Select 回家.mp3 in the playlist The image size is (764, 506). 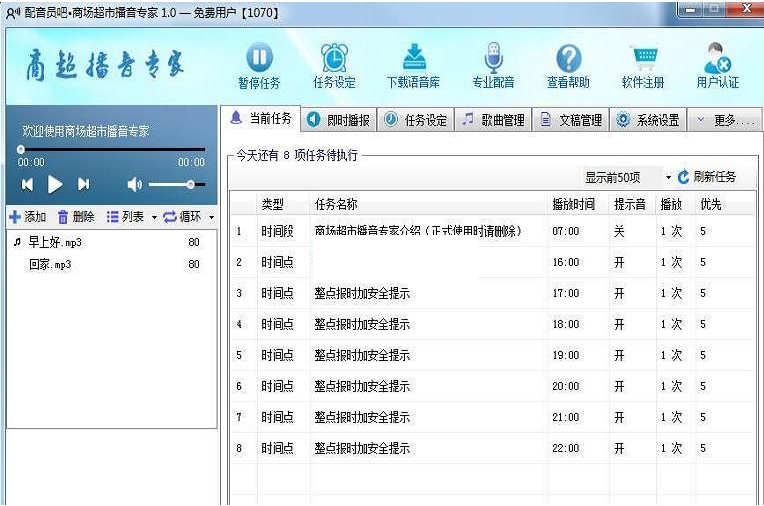(50, 265)
